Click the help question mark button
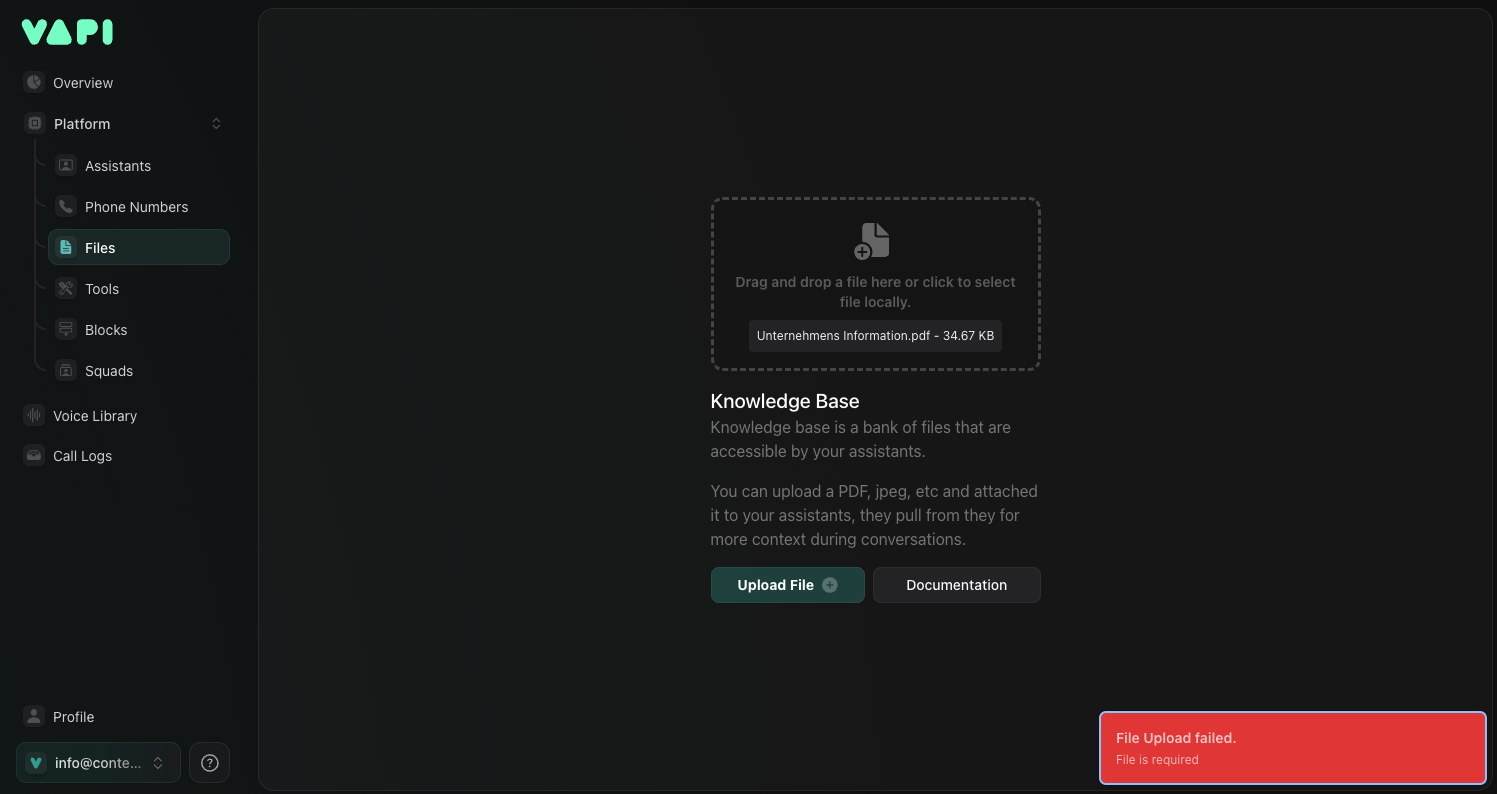1497x794 pixels. click(x=210, y=763)
